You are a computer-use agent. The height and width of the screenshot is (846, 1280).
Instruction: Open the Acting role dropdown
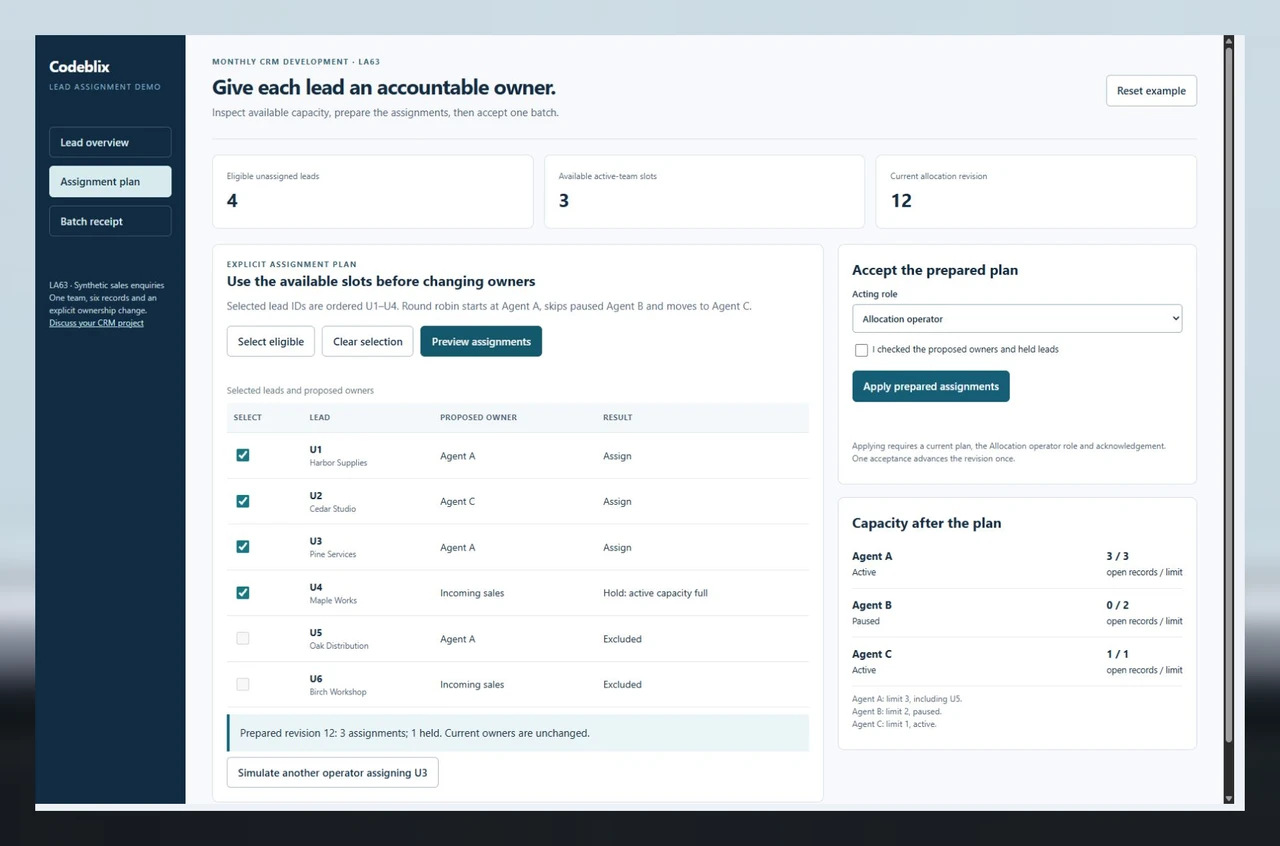(x=1017, y=319)
